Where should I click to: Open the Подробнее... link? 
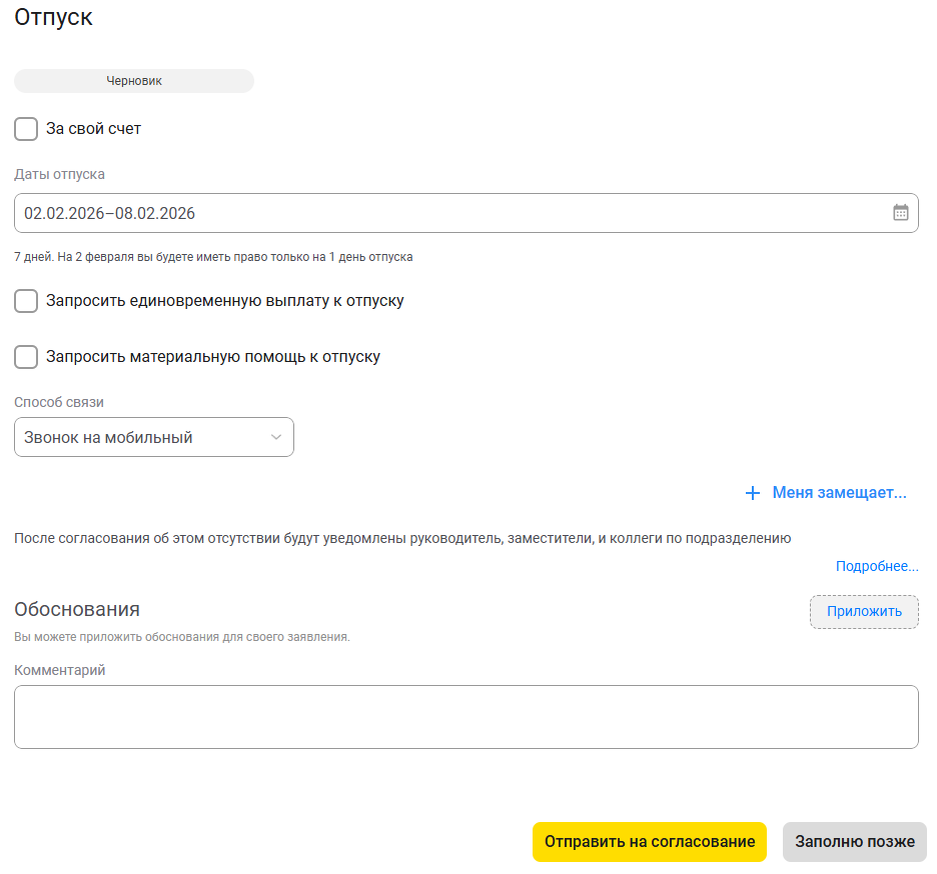tap(877, 566)
